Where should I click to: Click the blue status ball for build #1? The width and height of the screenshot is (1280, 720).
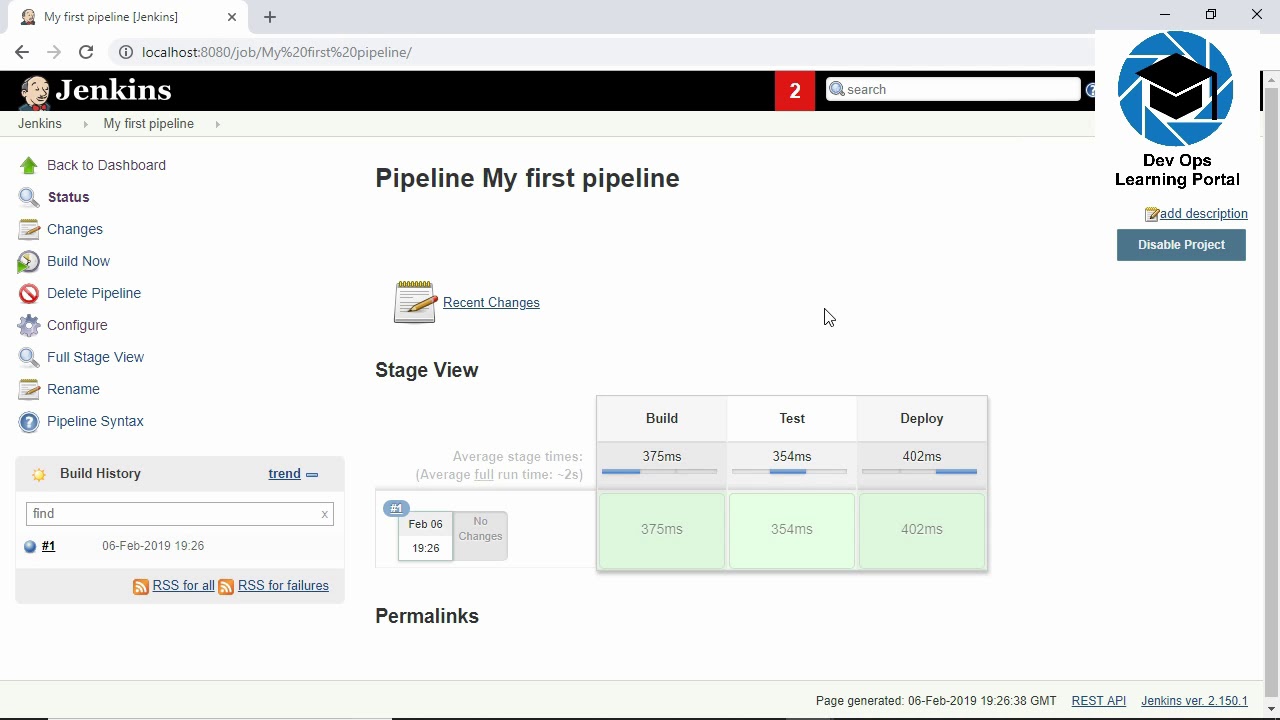click(x=30, y=546)
